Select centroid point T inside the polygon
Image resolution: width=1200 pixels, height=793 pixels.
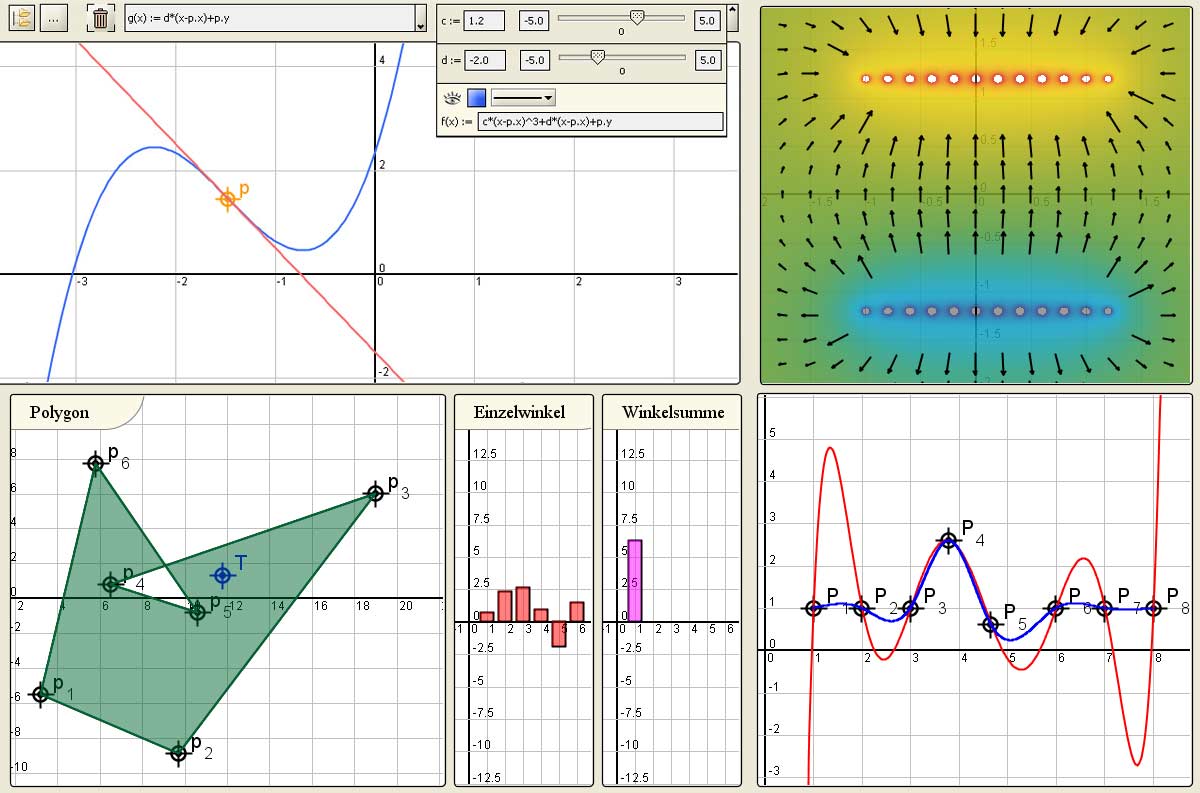pyautogui.click(x=222, y=574)
